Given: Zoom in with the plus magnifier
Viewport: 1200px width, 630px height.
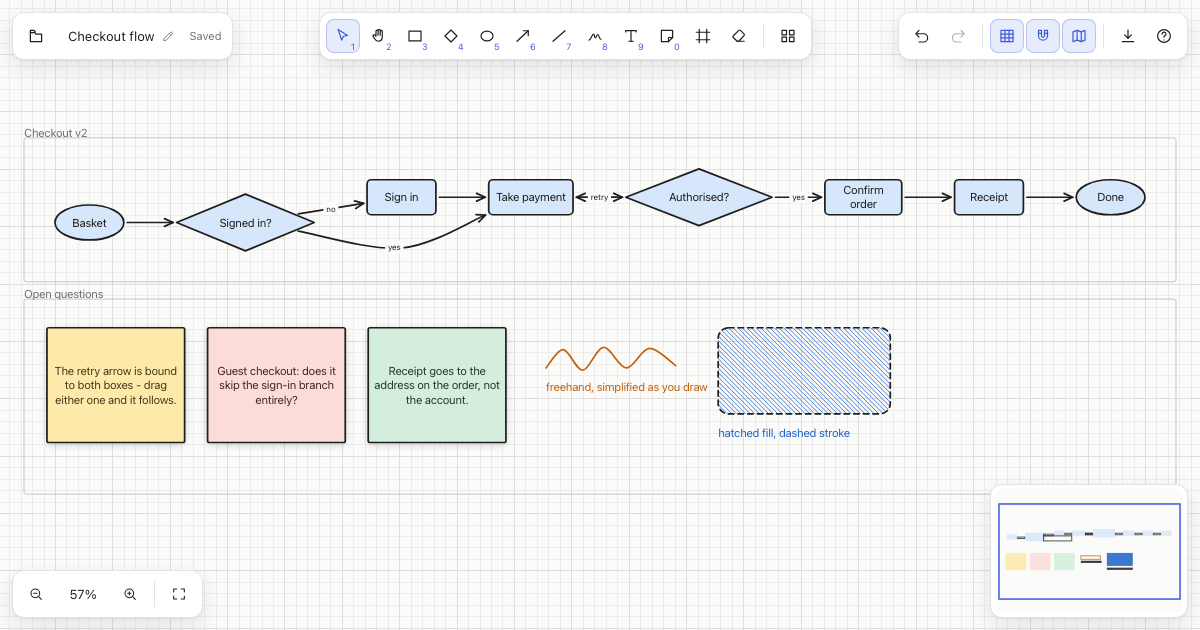Looking at the screenshot, I should (130, 594).
